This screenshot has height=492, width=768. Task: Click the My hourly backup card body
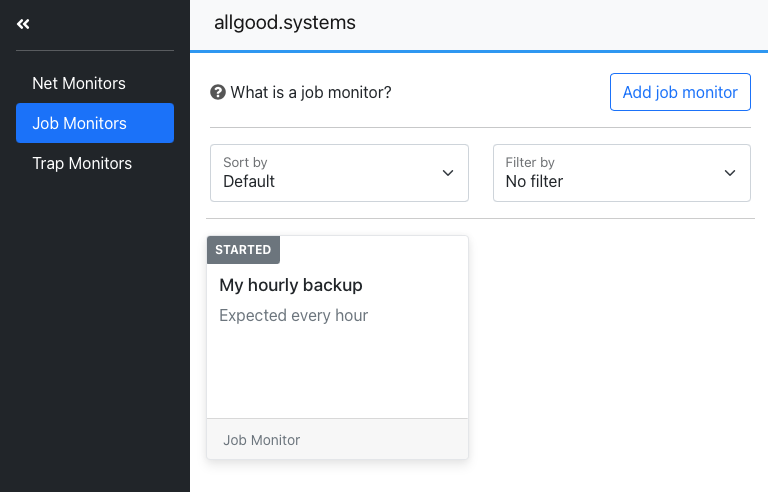337,341
